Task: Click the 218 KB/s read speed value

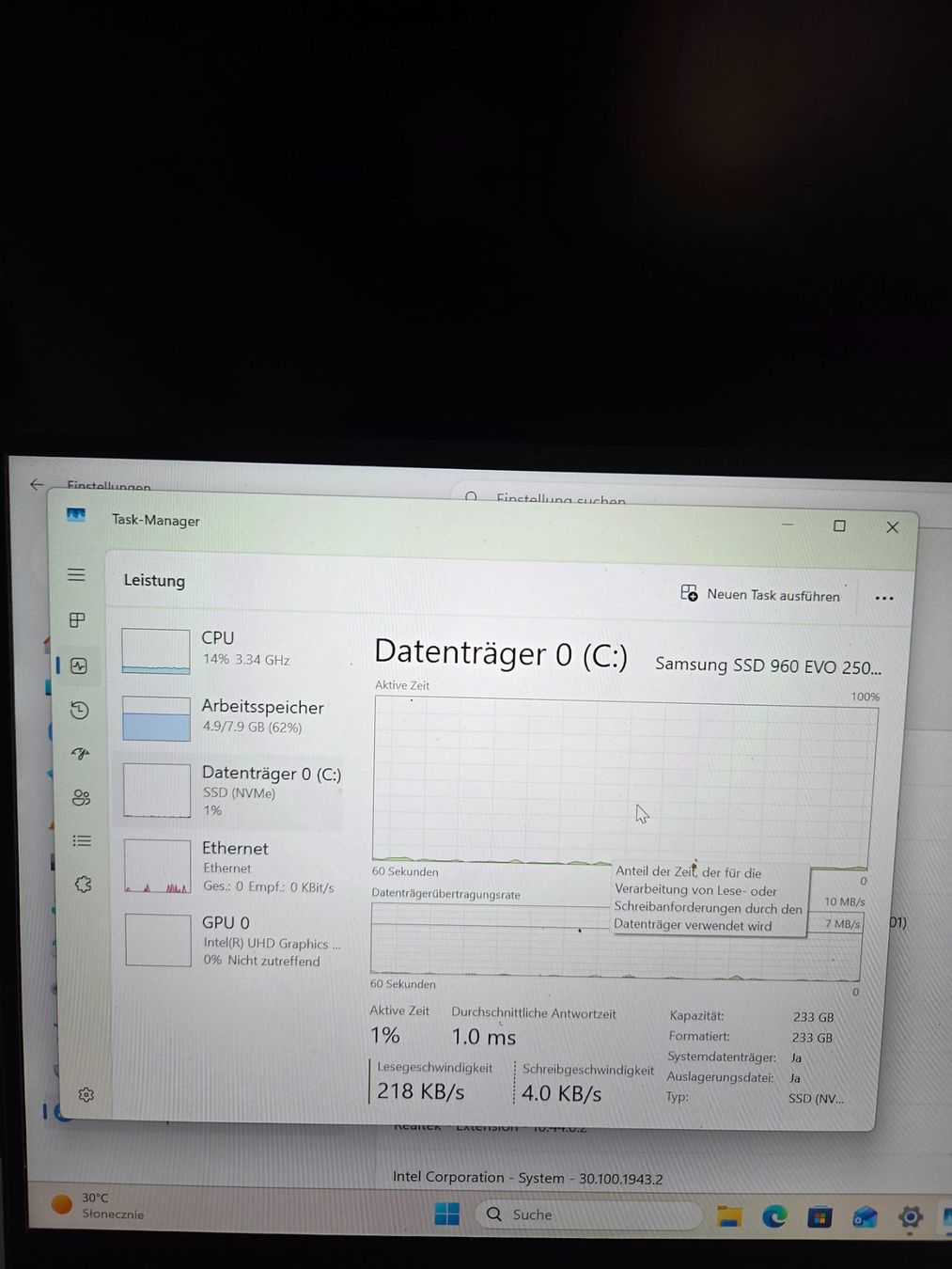Action: point(420,1091)
